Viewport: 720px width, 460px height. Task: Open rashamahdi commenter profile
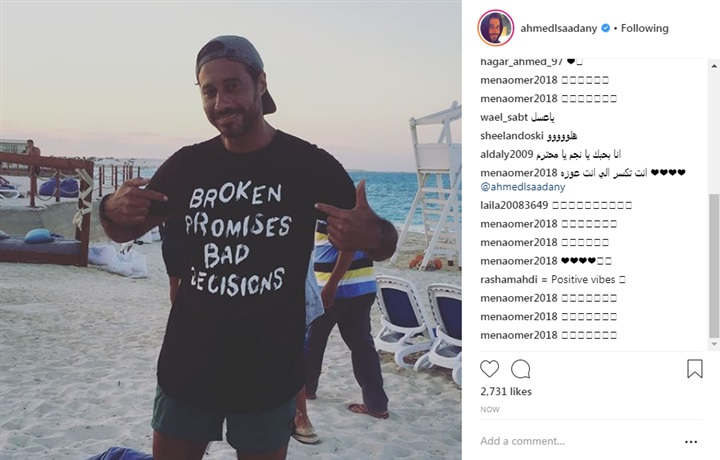508,280
